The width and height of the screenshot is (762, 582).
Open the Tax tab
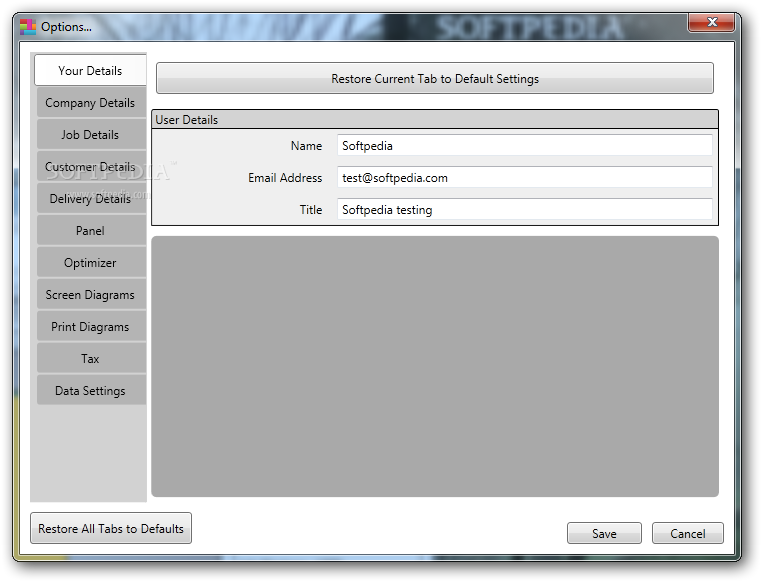pyautogui.click(x=91, y=359)
